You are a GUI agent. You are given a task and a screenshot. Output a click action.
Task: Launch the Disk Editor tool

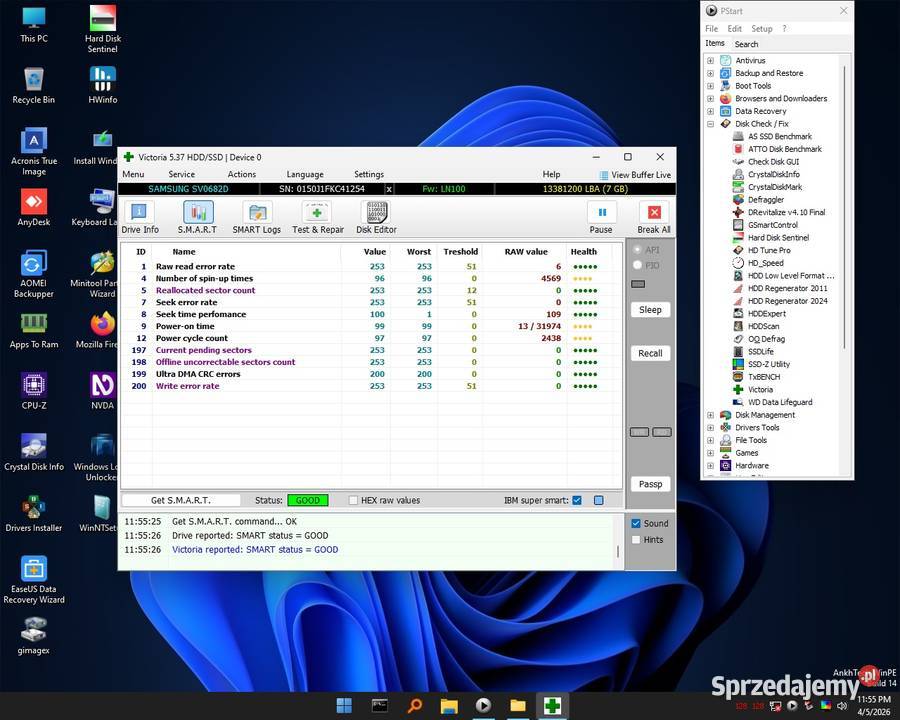pyautogui.click(x=376, y=216)
